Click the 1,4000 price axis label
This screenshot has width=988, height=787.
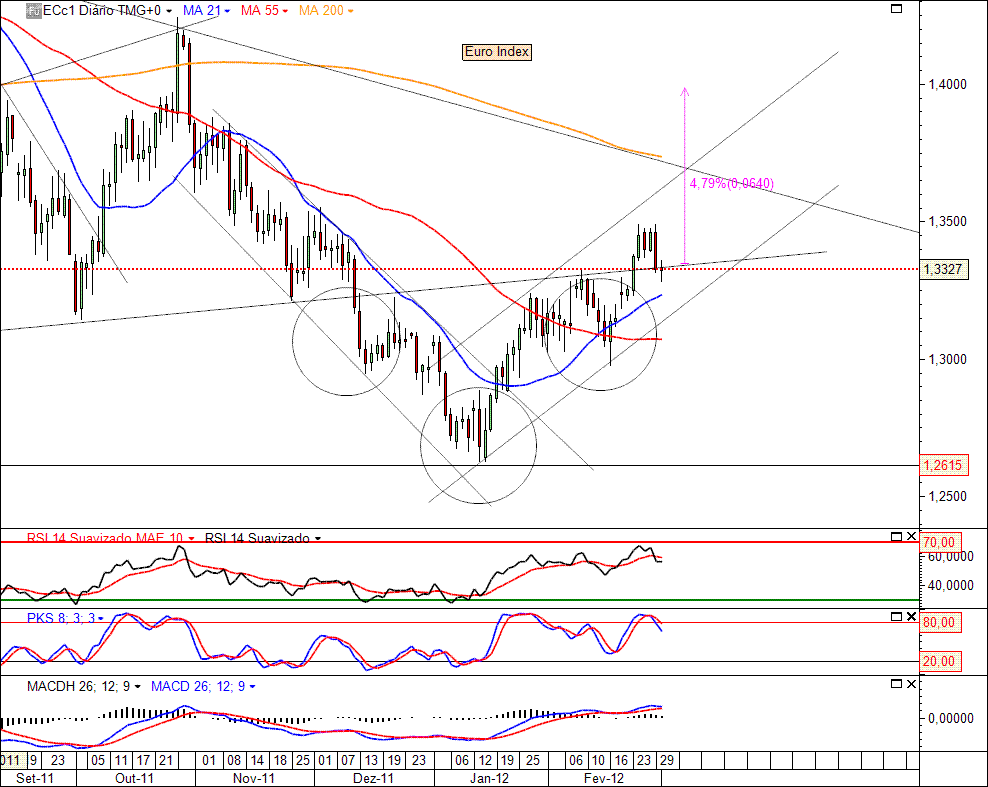947,84
